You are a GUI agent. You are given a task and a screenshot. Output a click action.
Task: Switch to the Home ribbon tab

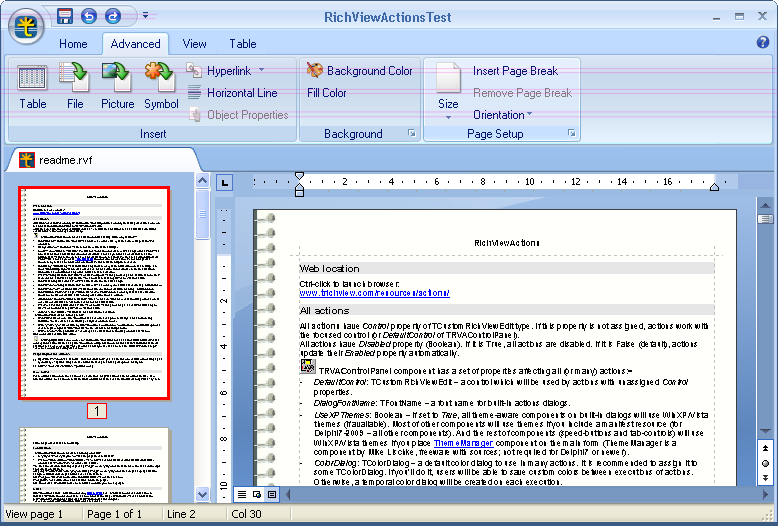pos(73,44)
